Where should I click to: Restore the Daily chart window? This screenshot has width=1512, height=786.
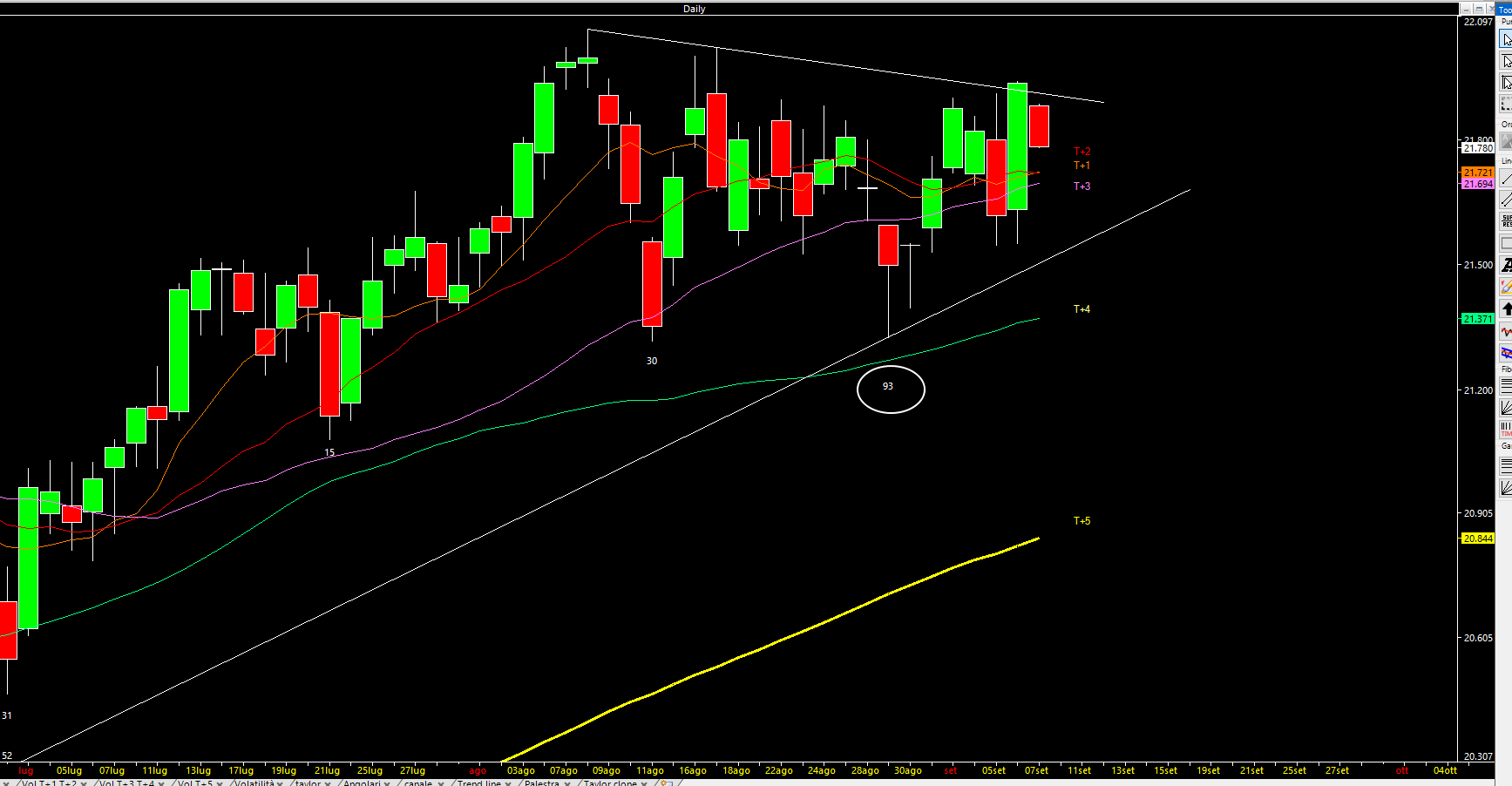[1479, 9]
